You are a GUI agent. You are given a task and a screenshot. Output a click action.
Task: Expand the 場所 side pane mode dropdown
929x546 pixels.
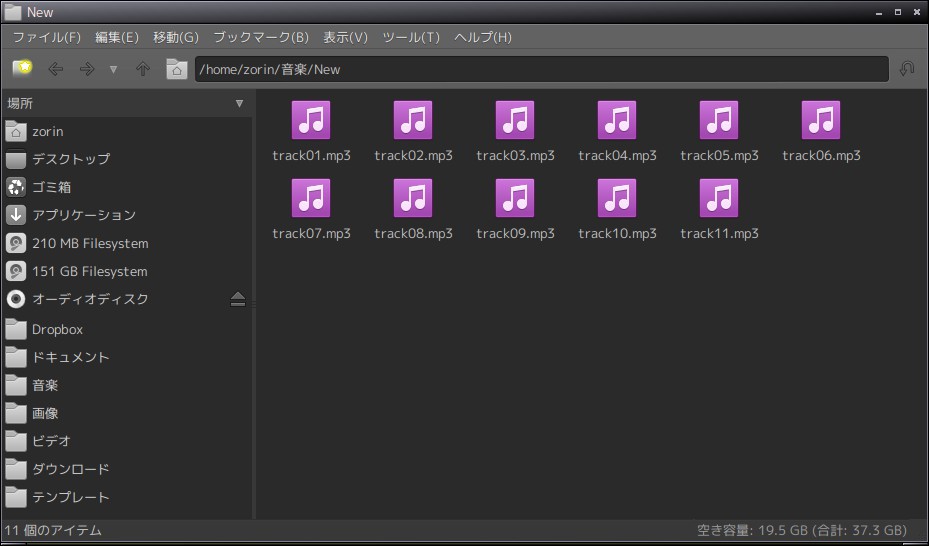[x=239, y=104]
